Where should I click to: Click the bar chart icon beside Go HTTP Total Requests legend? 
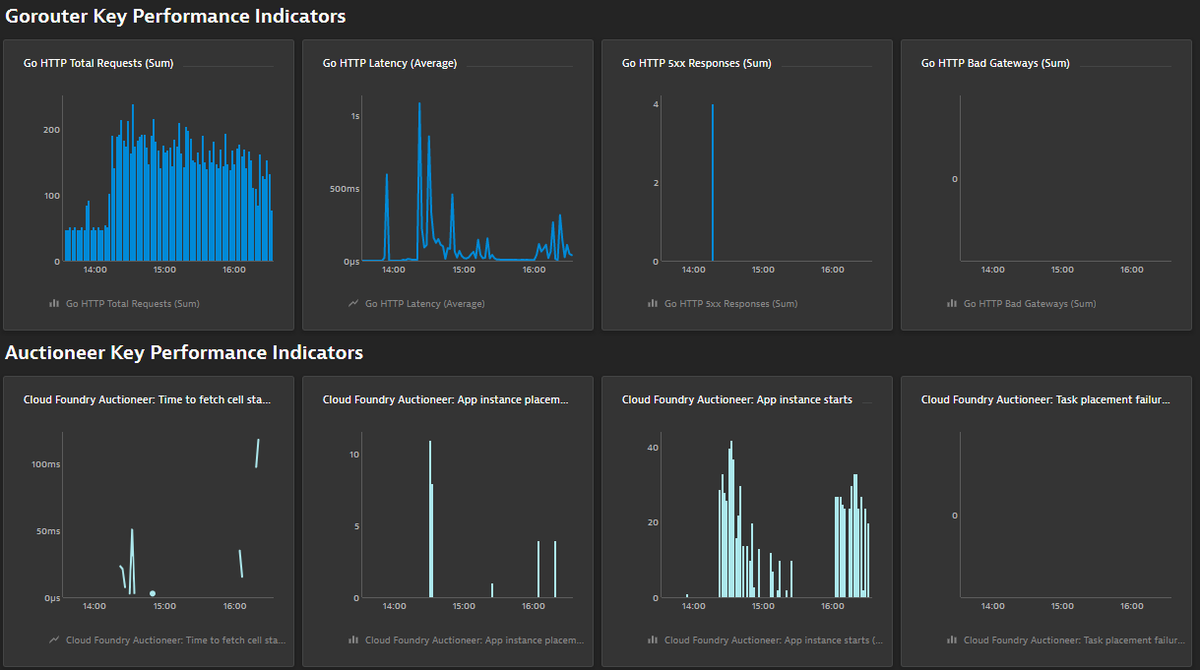coord(54,303)
